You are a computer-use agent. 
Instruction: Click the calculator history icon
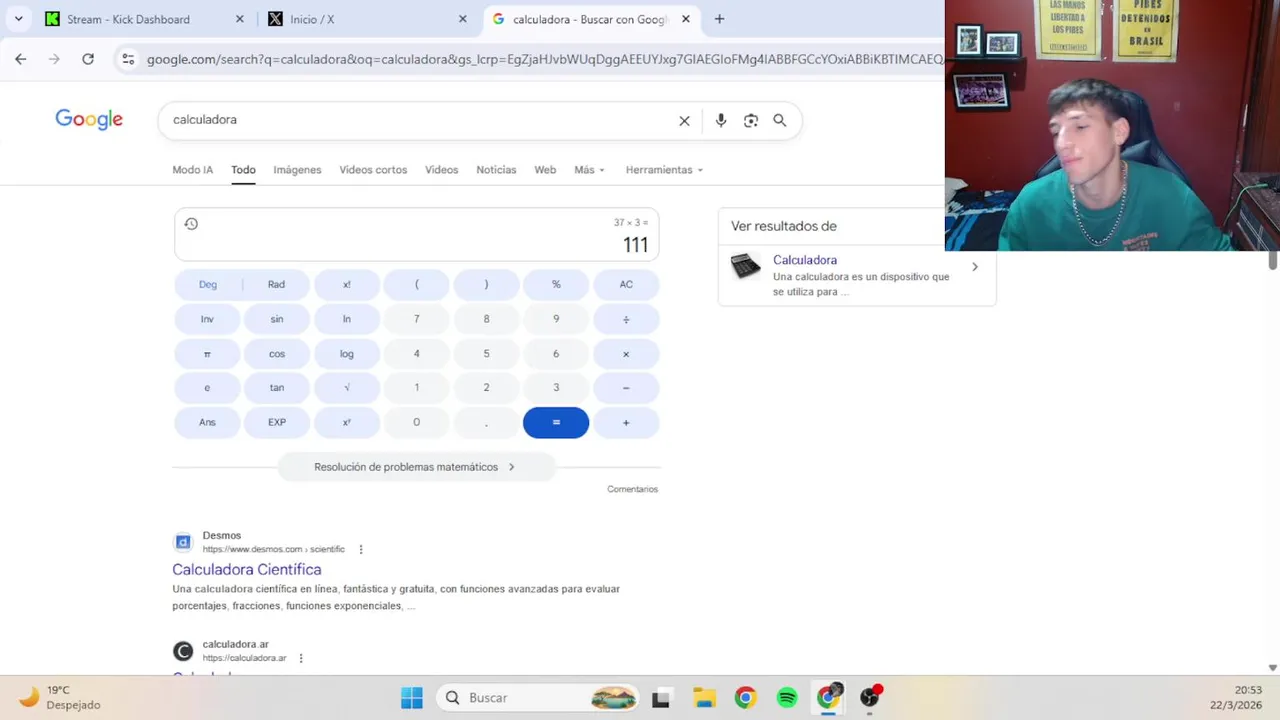[191, 224]
